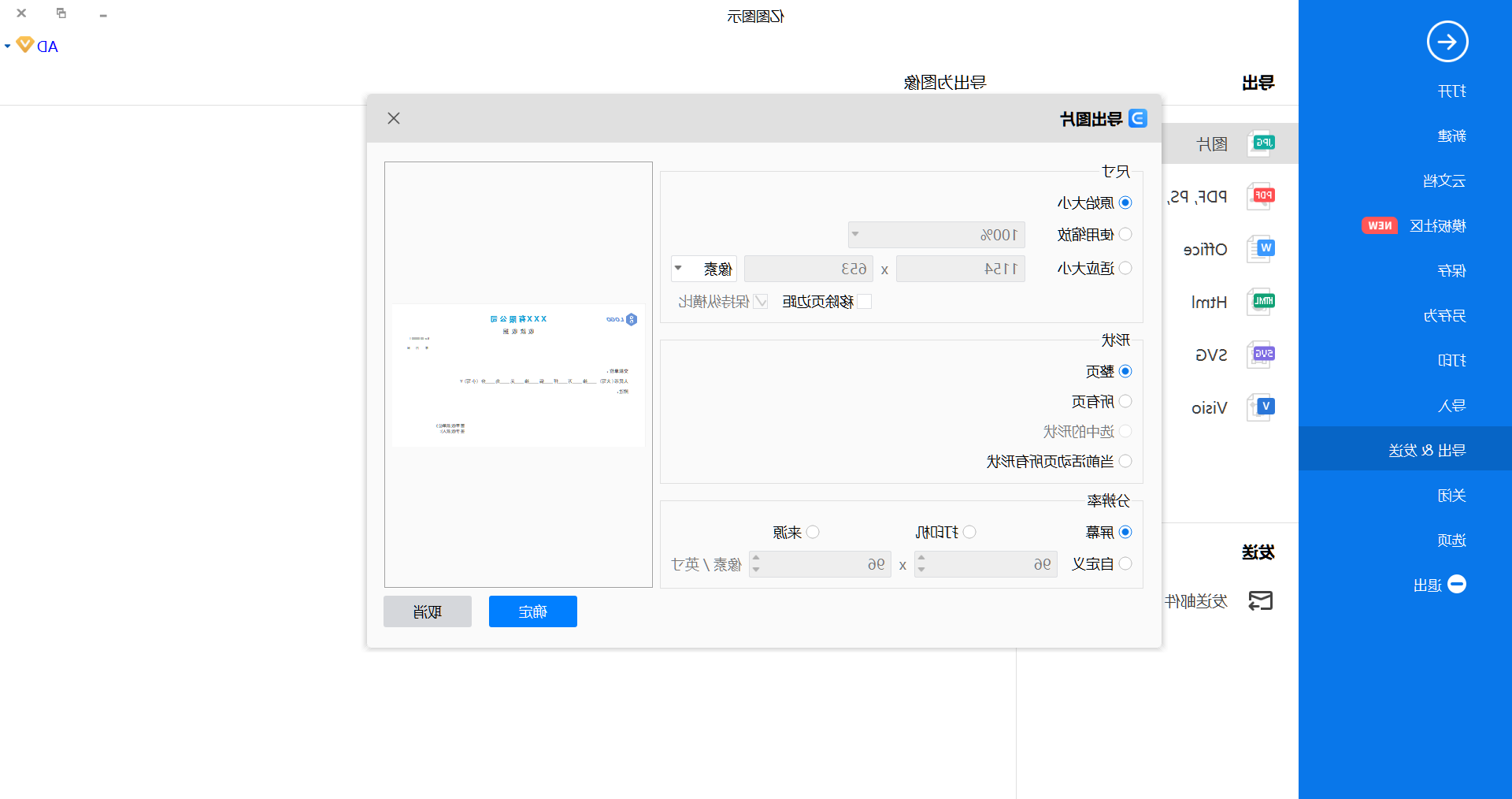Click the 取消 cancel button

coord(428,611)
